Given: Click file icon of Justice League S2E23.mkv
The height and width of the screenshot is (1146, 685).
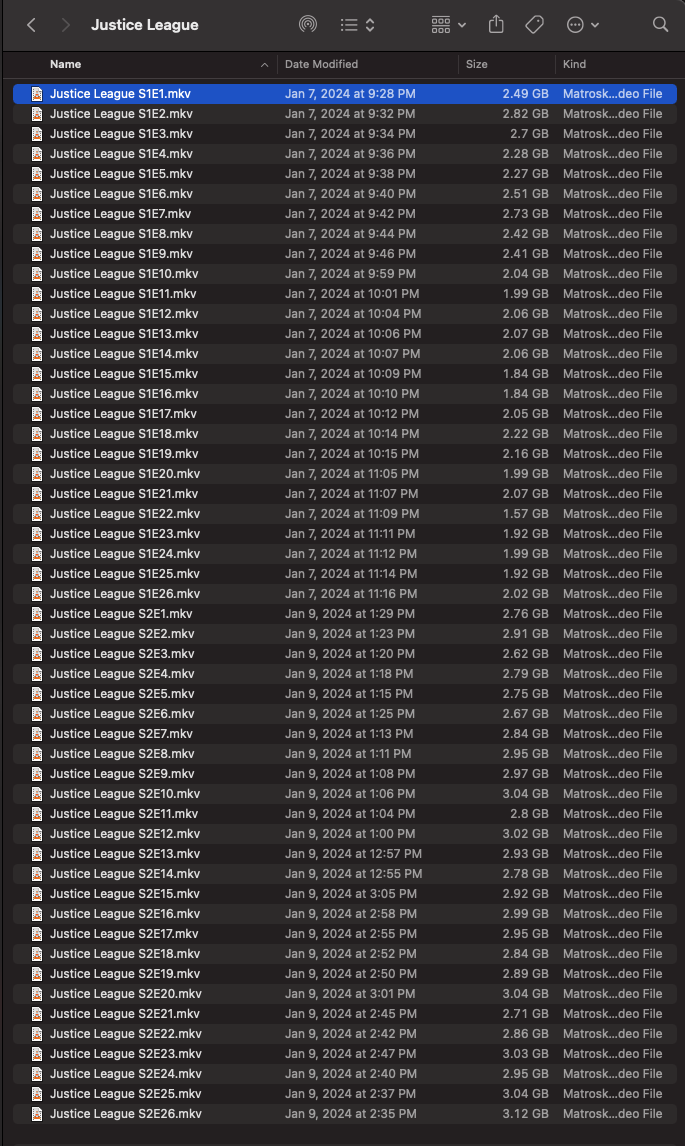Looking at the screenshot, I should [37, 1053].
